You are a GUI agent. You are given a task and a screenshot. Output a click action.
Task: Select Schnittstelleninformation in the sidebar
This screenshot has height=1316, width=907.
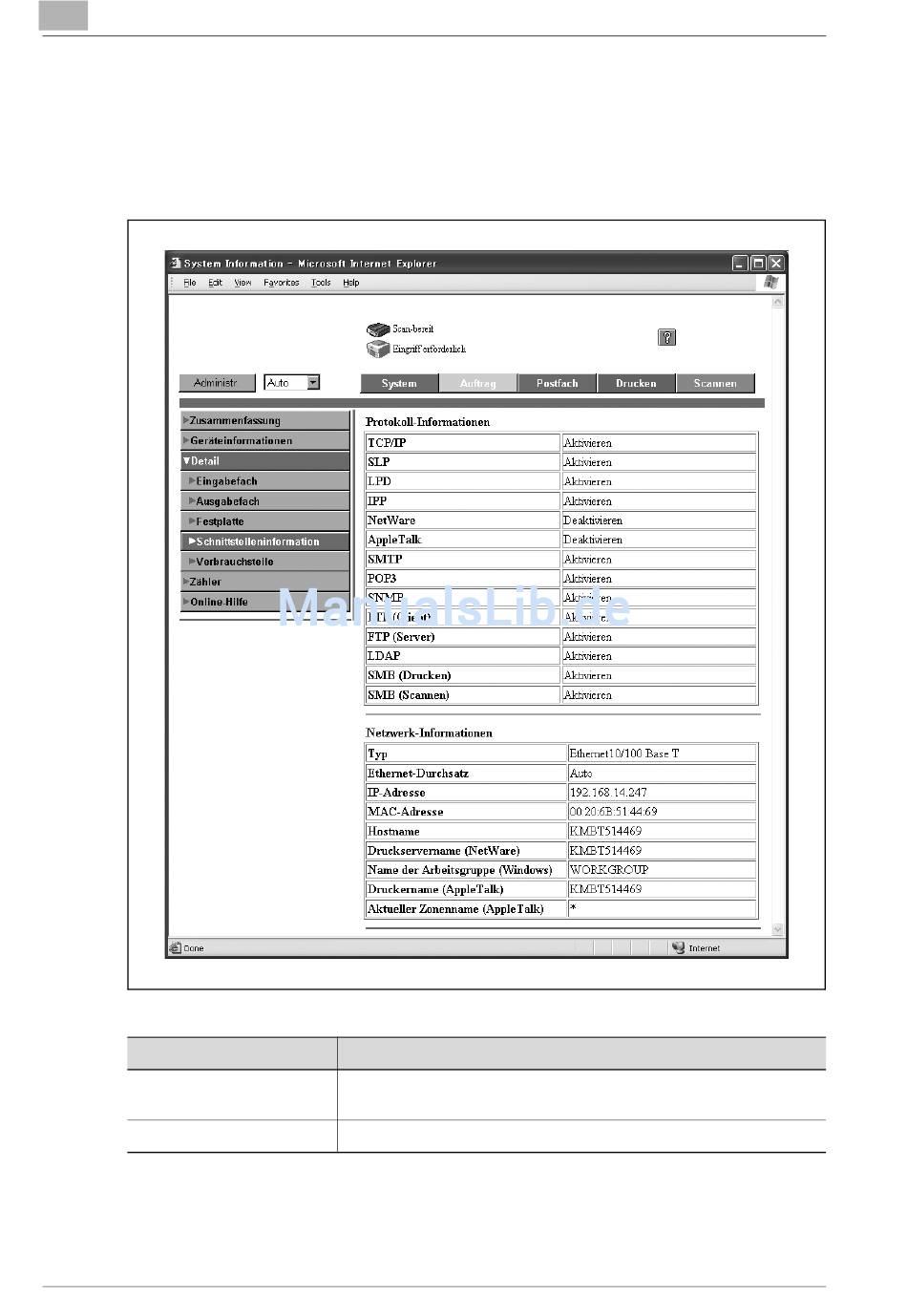[x=265, y=541]
